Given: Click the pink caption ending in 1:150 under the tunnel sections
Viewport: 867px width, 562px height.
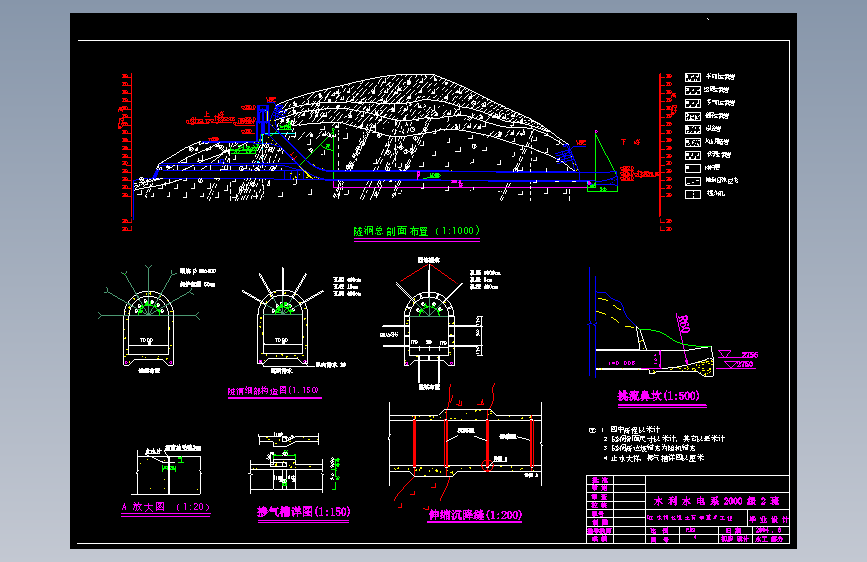Looking at the screenshot, I should click(x=273, y=390).
